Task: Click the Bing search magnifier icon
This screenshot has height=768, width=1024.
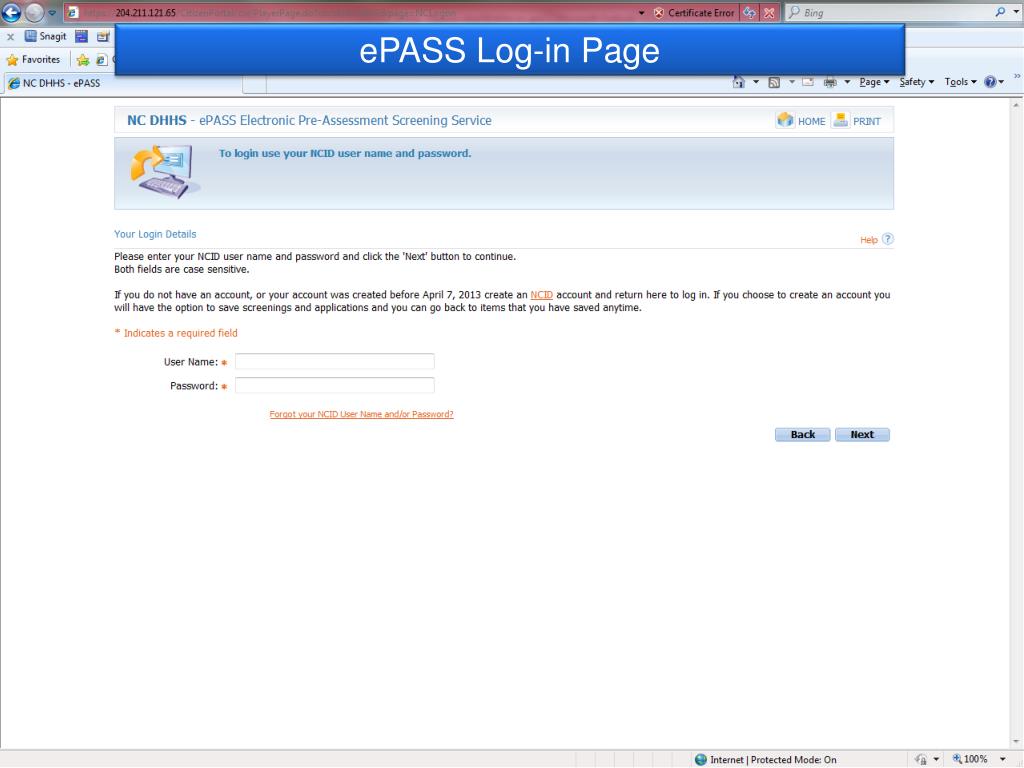Action: 1000,12
